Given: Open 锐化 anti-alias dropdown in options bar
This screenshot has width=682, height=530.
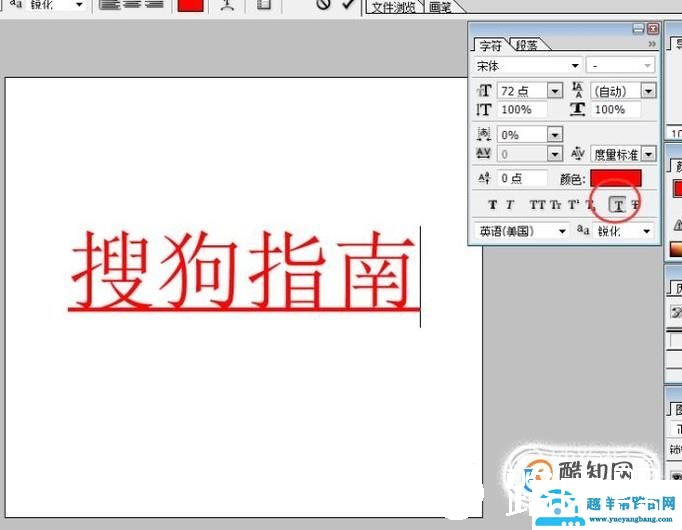Looking at the screenshot, I should (79, 4).
